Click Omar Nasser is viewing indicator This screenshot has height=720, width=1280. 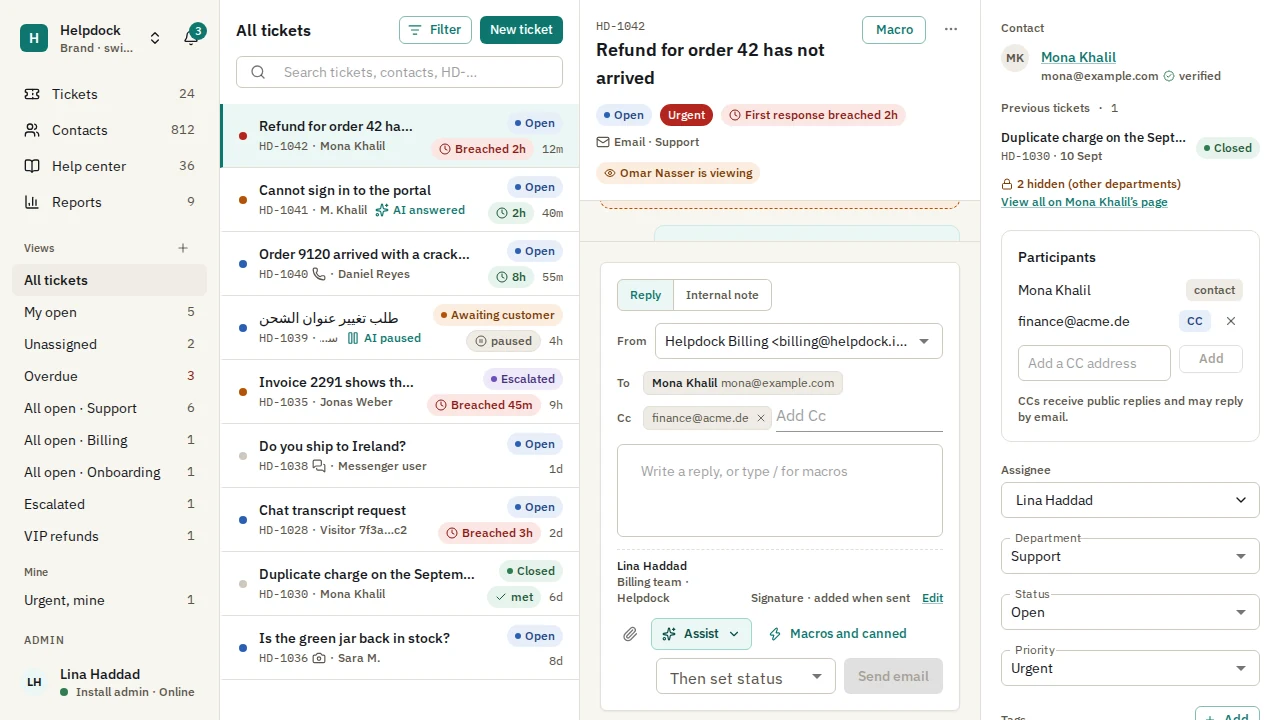point(678,173)
